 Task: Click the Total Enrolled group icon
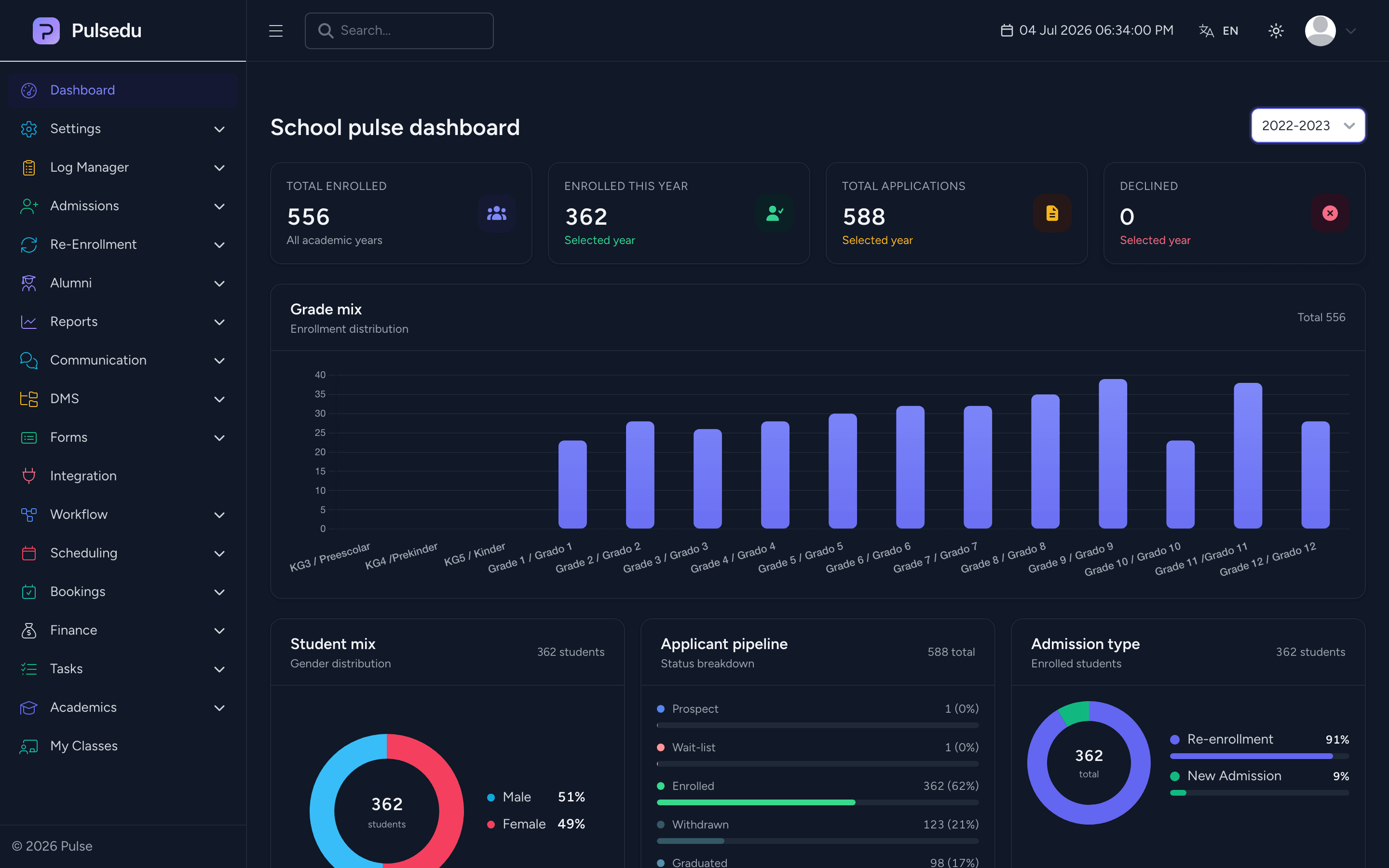[496, 213]
